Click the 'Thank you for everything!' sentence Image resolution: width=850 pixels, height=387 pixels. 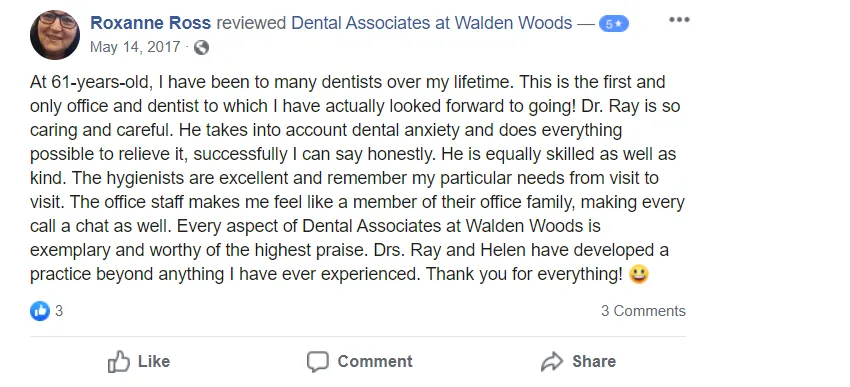[x=525, y=274]
